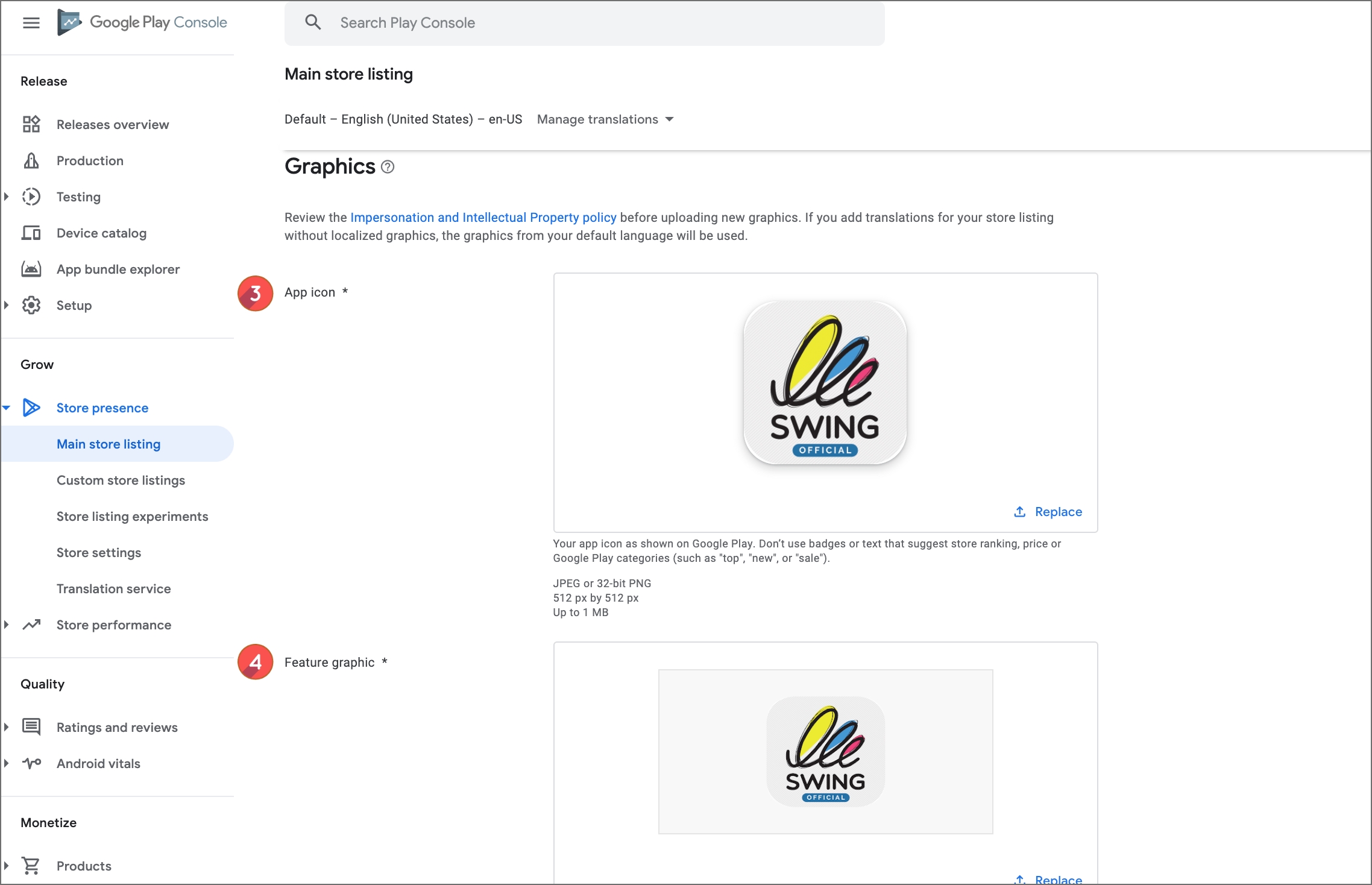Click the Device catalog icon
The image size is (1372, 885).
click(31, 233)
